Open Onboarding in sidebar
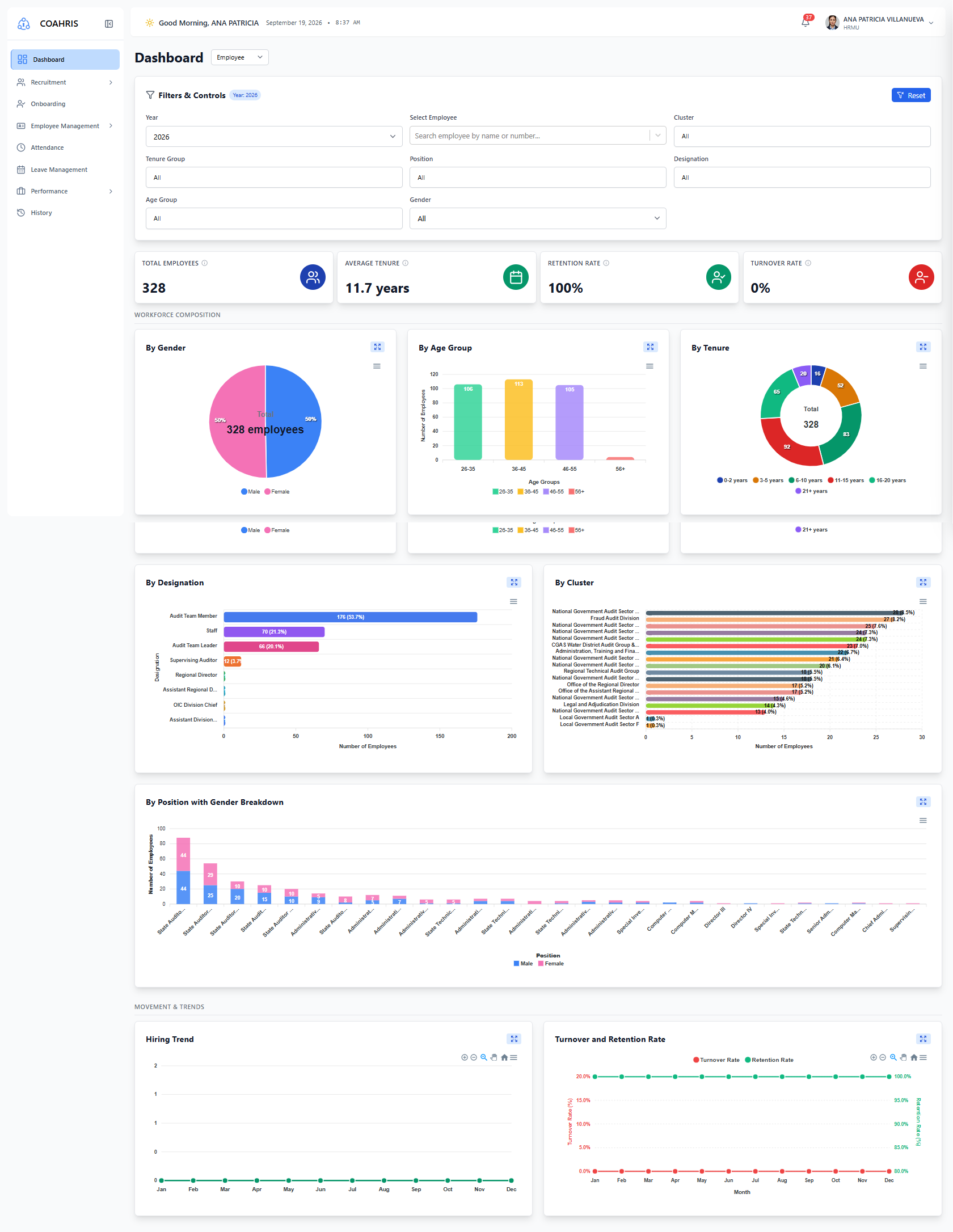 (65, 104)
